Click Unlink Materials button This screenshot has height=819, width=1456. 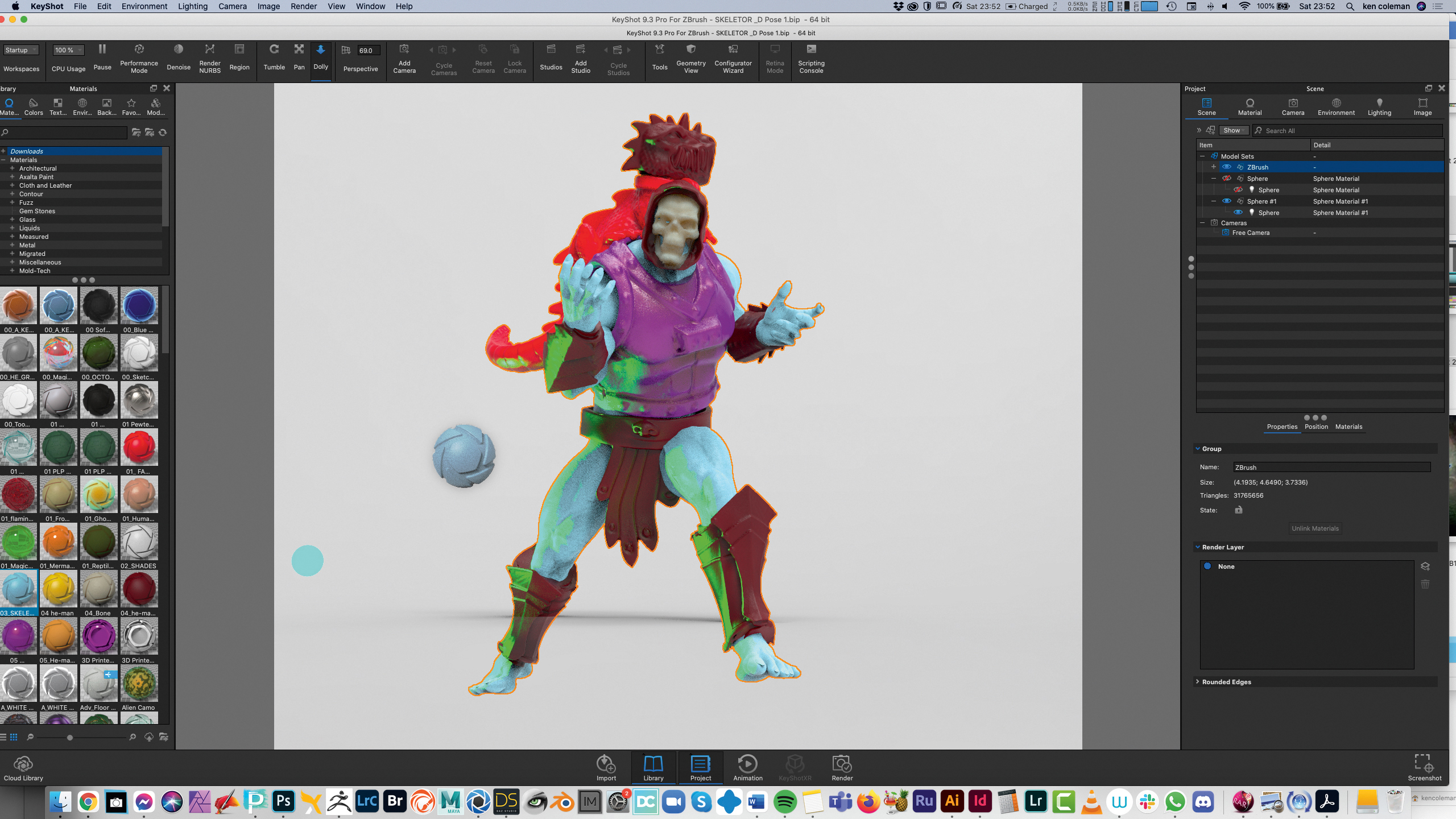1315,528
